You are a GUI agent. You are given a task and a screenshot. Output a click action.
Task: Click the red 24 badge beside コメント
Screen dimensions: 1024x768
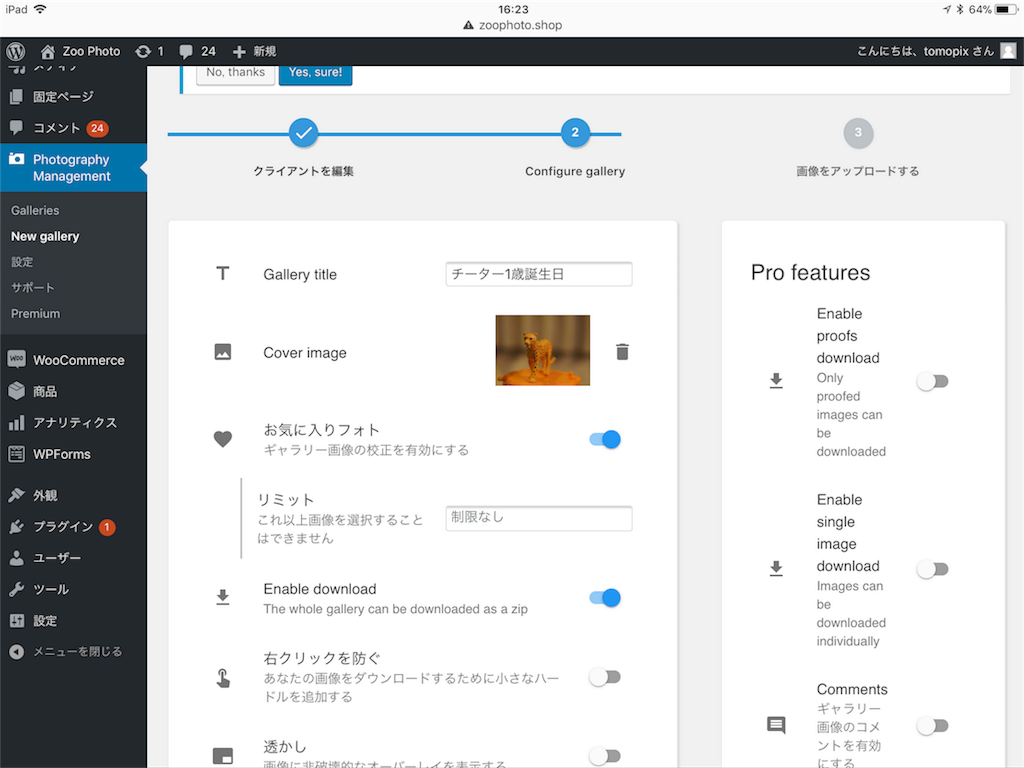pos(97,128)
